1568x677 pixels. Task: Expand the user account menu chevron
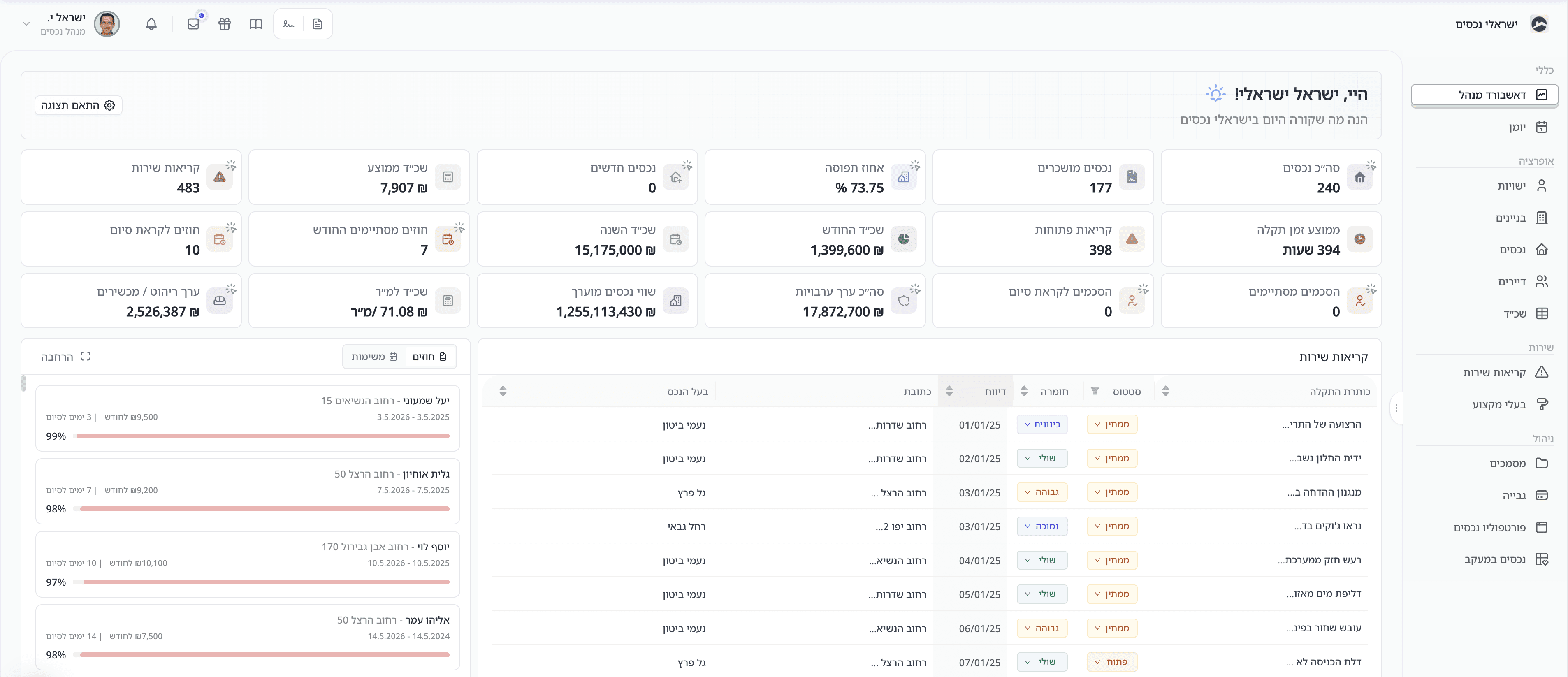[26, 24]
